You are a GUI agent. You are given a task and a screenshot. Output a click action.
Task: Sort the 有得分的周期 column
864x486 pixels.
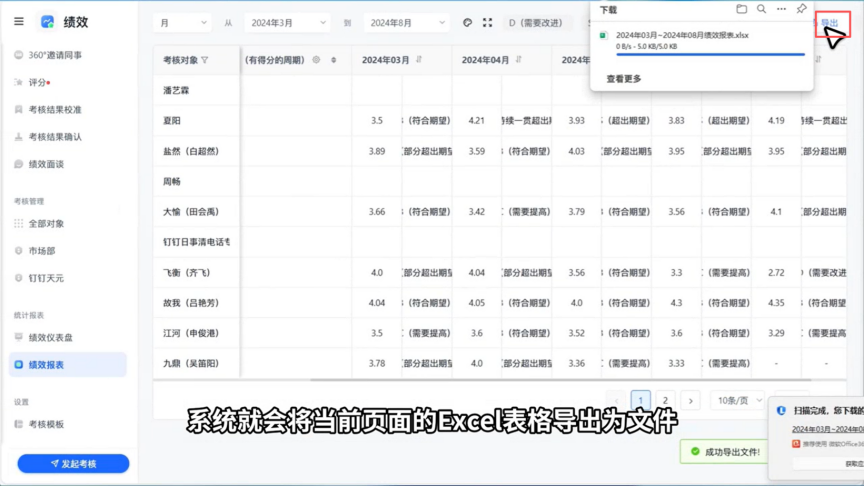point(333,60)
